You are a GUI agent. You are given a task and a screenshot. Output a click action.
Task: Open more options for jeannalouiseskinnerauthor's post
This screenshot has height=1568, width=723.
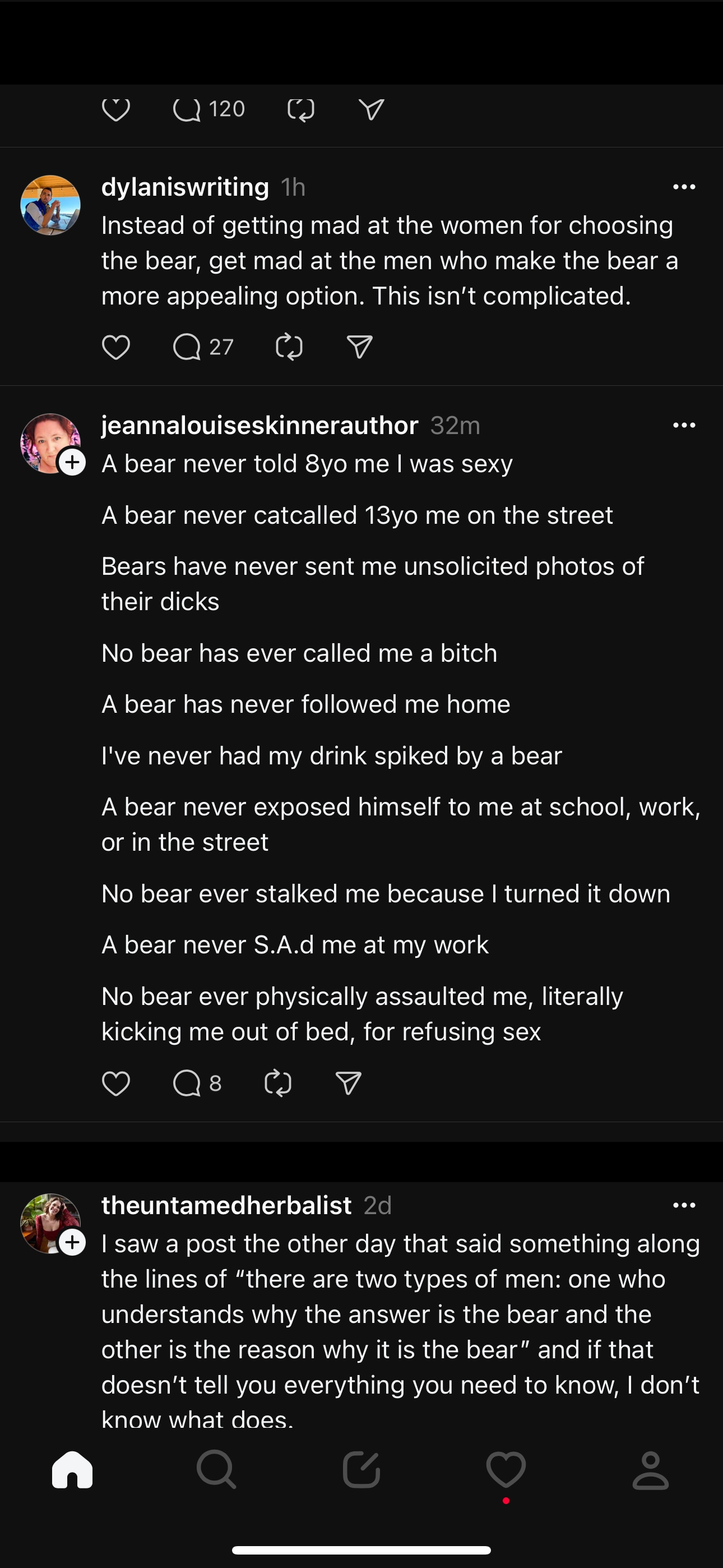point(684,426)
